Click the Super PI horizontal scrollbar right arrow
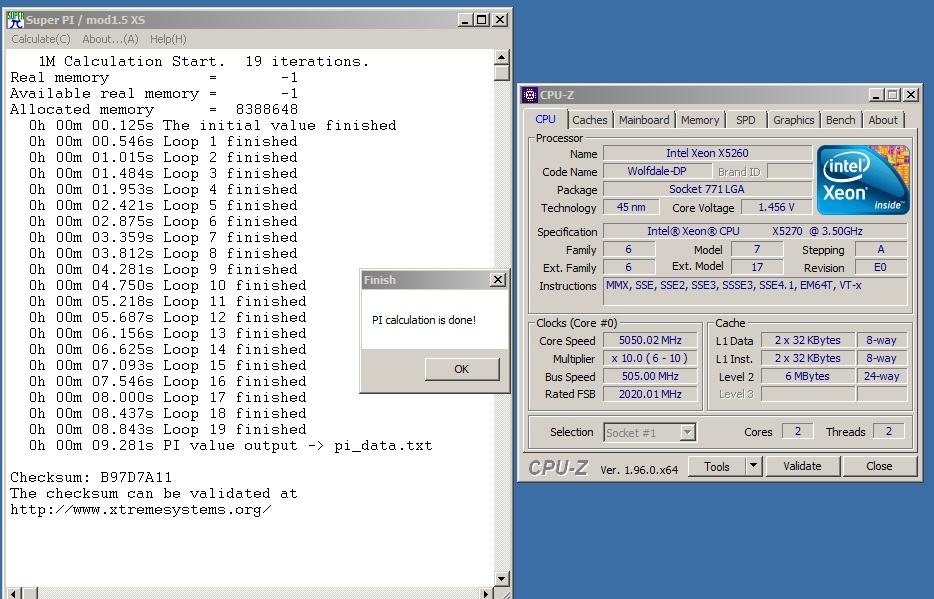 pyautogui.click(x=487, y=593)
